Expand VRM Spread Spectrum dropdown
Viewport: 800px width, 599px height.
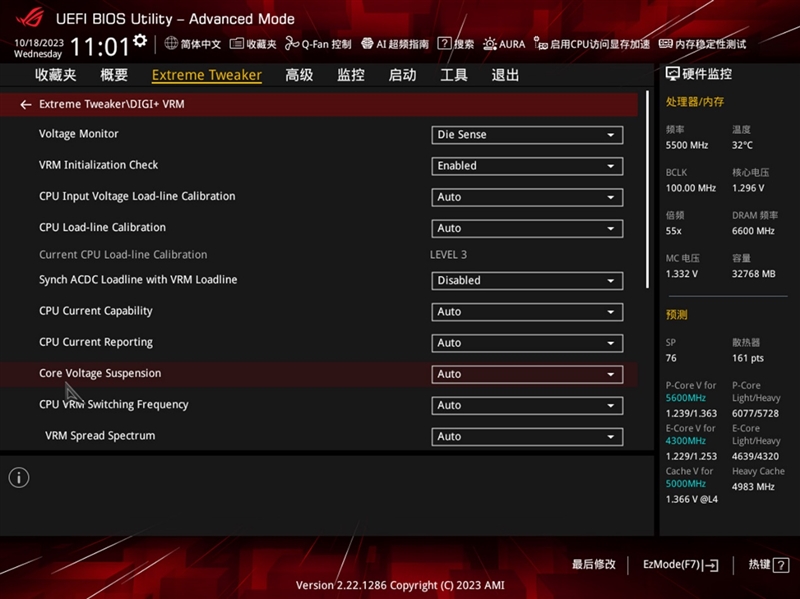click(527, 436)
